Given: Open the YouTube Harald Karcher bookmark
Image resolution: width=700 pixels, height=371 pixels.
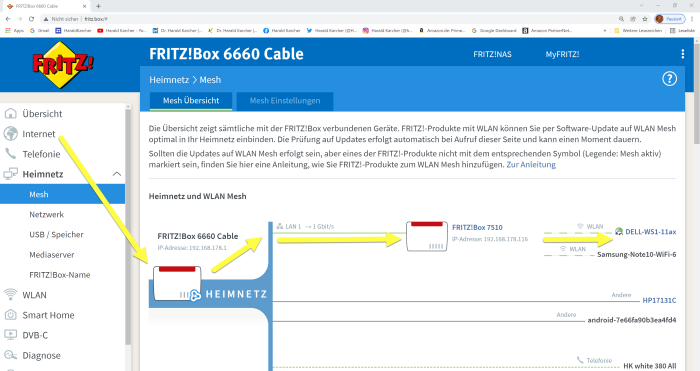Looking at the screenshot, I should (121, 30).
